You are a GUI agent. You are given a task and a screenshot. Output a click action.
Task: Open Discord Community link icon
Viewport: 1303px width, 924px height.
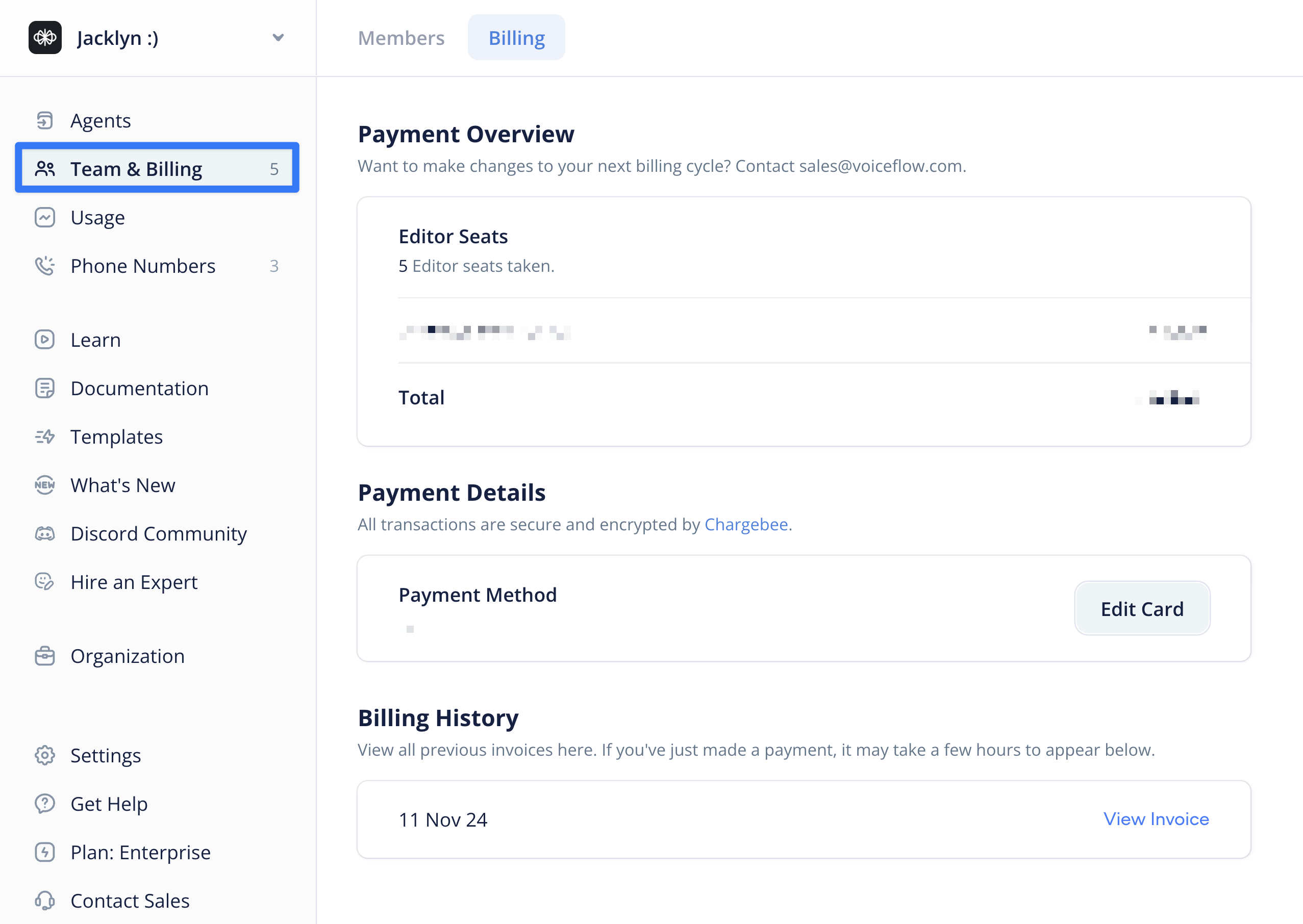[44, 533]
